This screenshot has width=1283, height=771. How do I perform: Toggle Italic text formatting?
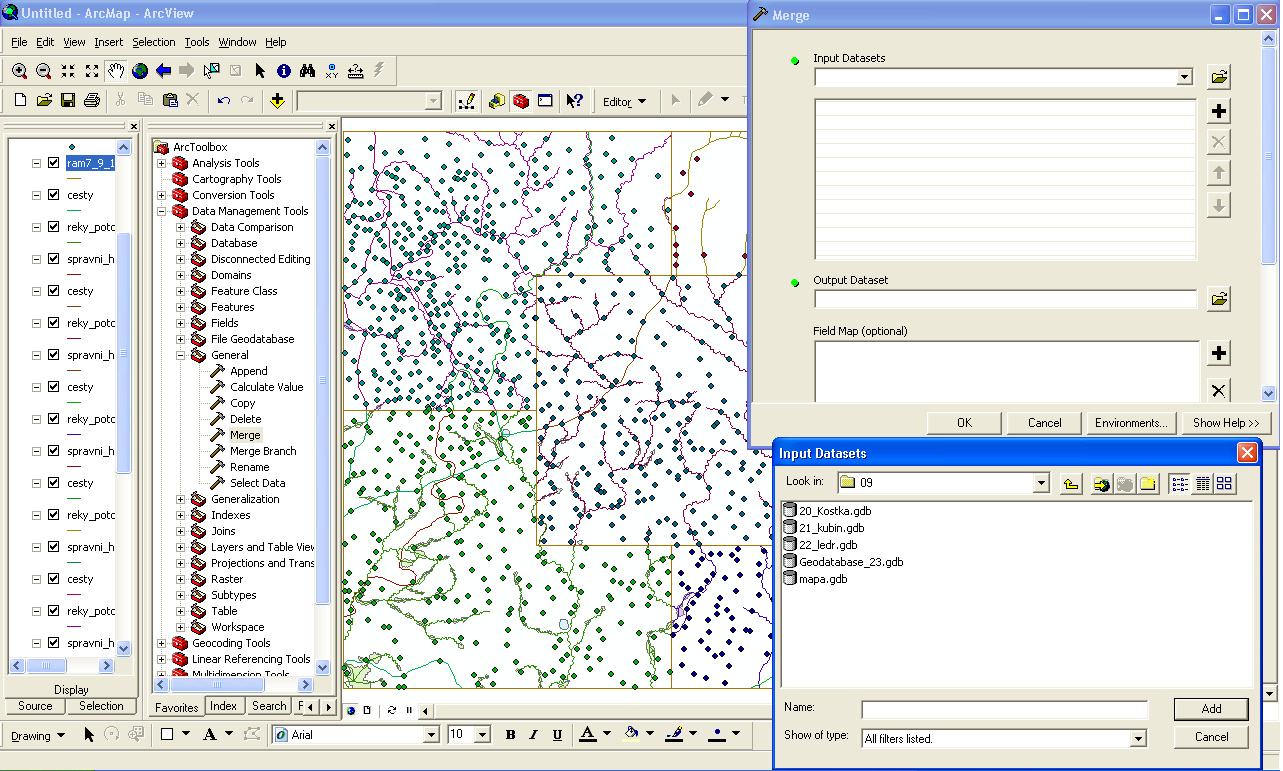pyautogui.click(x=533, y=735)
